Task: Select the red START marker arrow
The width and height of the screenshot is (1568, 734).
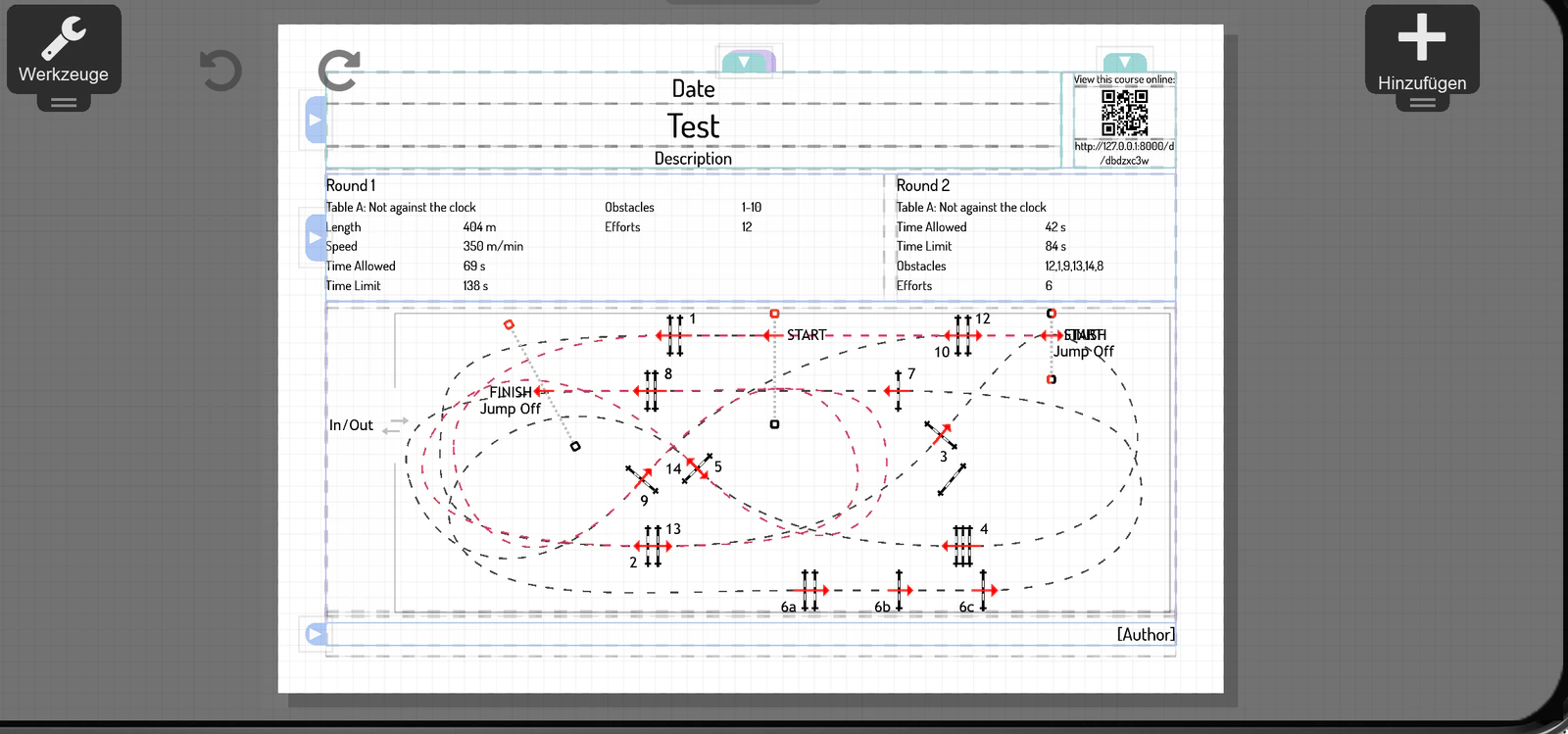Action: click(773, 335)
